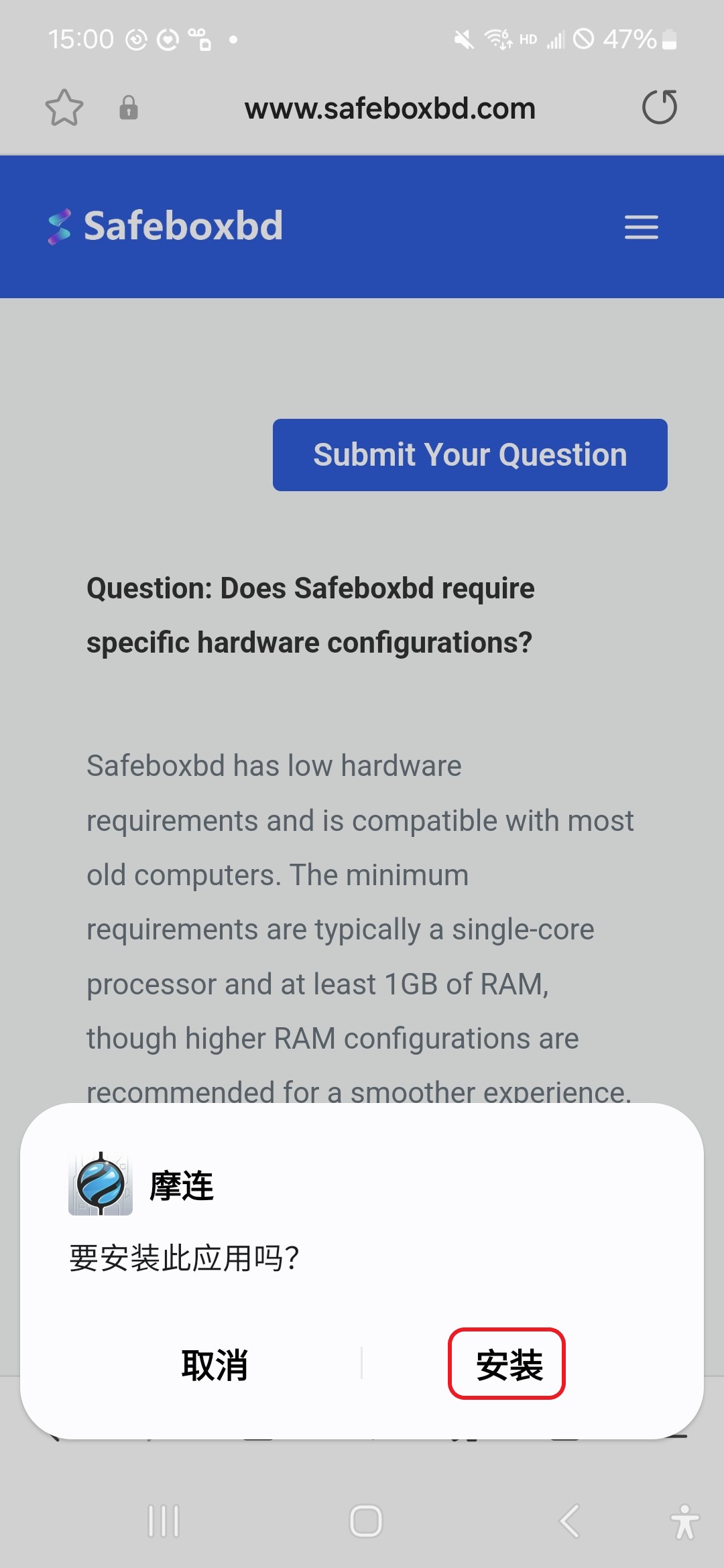Viewport: 724px width, 1568px height.
Task: Tap the 要安装此应用吗? dialog message
Action: [184, 1258]
